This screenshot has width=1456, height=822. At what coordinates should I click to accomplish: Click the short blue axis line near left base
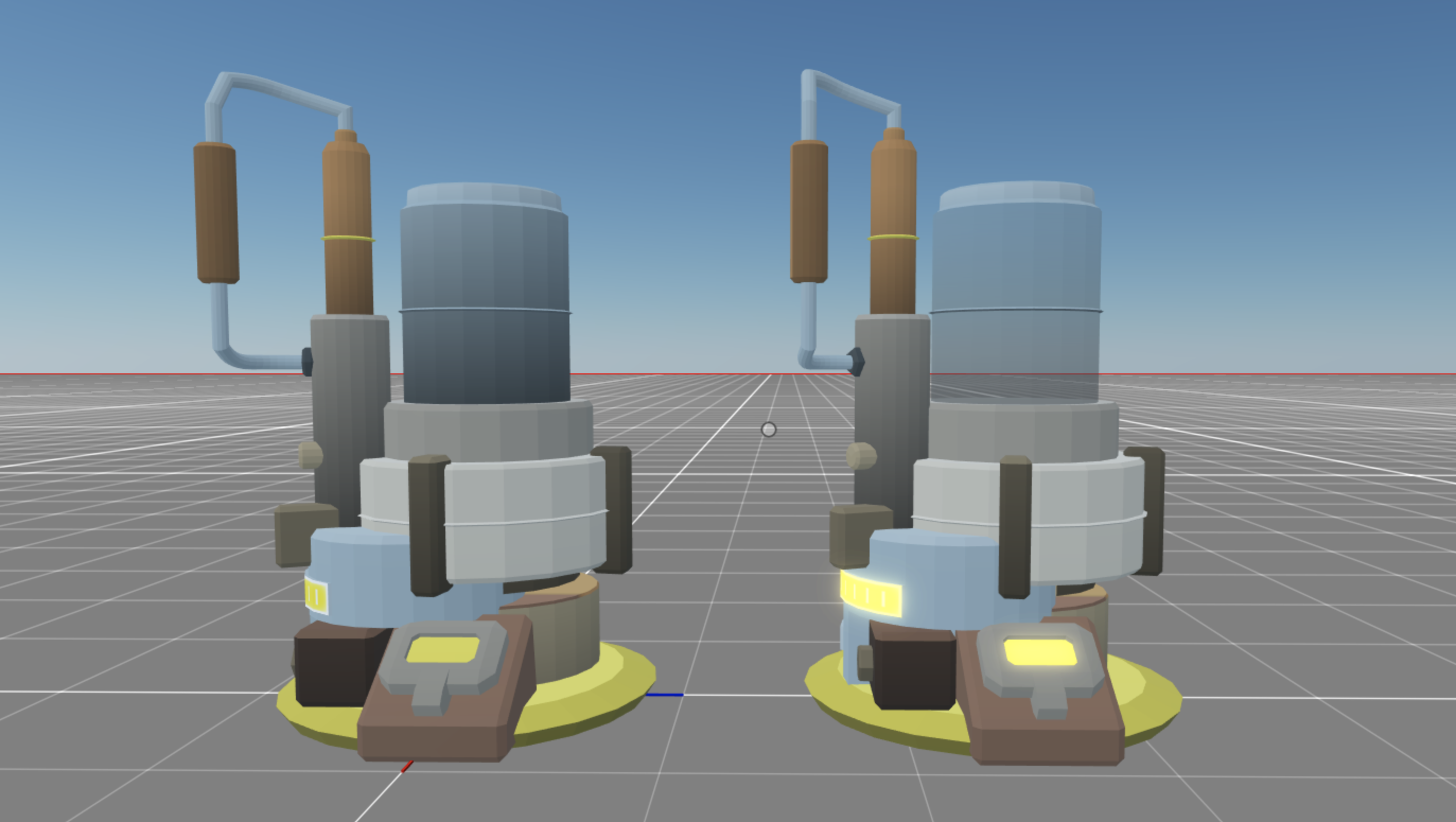click(665, 694)
